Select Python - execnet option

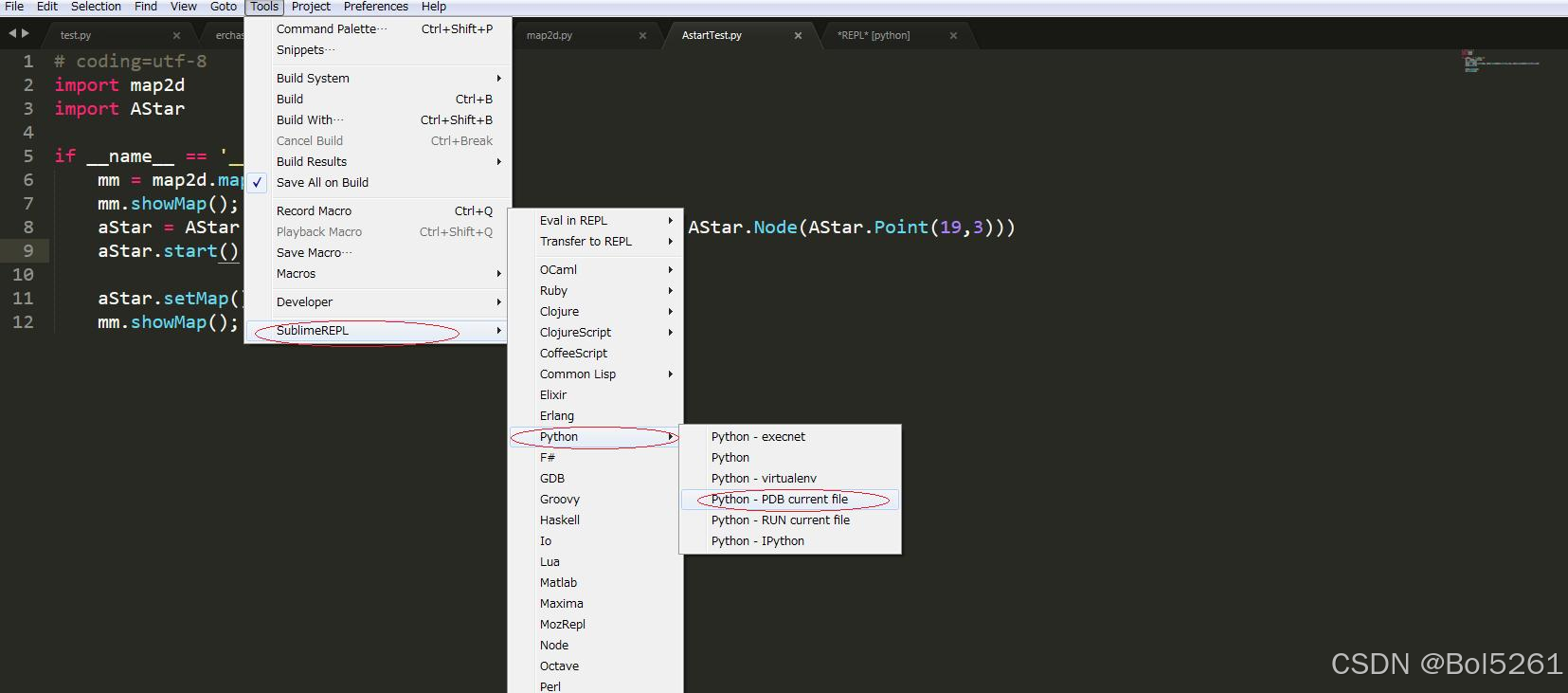[x=790, y=437]
